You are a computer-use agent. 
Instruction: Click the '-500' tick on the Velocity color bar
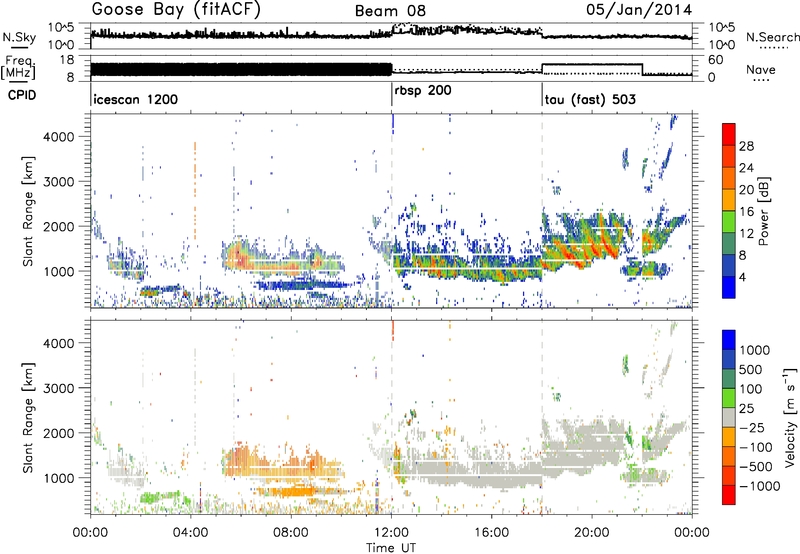(755, 467)
